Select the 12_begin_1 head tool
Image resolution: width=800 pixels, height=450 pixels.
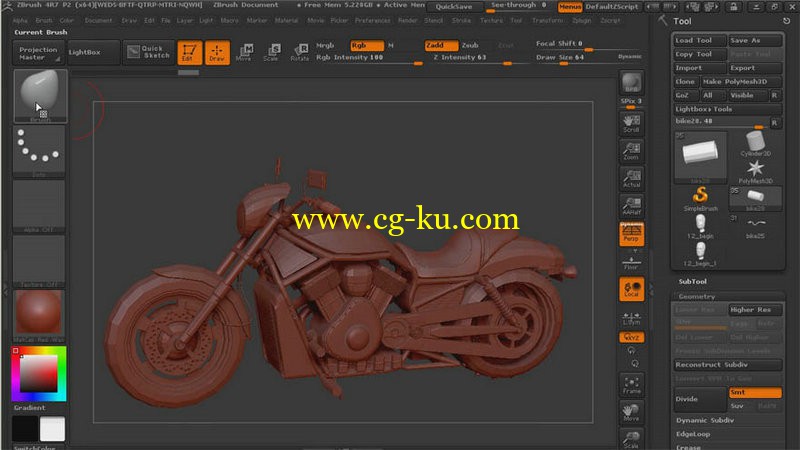[701, 254]
